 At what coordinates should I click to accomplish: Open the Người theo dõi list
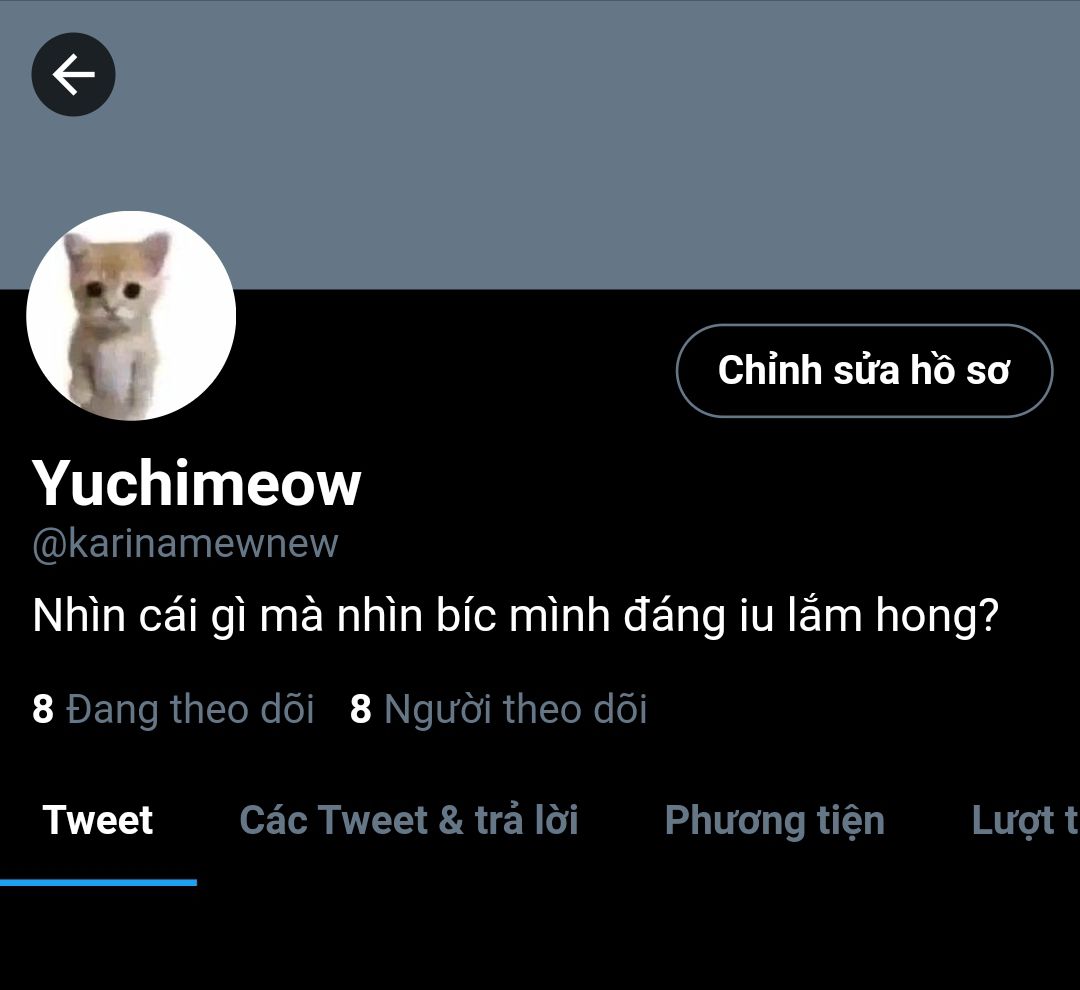[499, 709]
